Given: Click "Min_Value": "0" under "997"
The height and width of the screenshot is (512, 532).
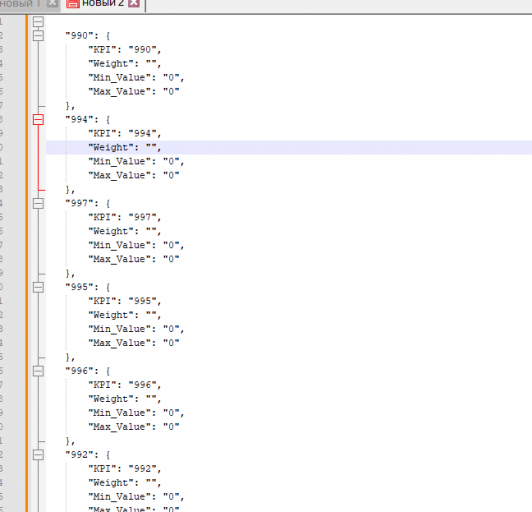Looking at the screenshot, I should (136, 245).
